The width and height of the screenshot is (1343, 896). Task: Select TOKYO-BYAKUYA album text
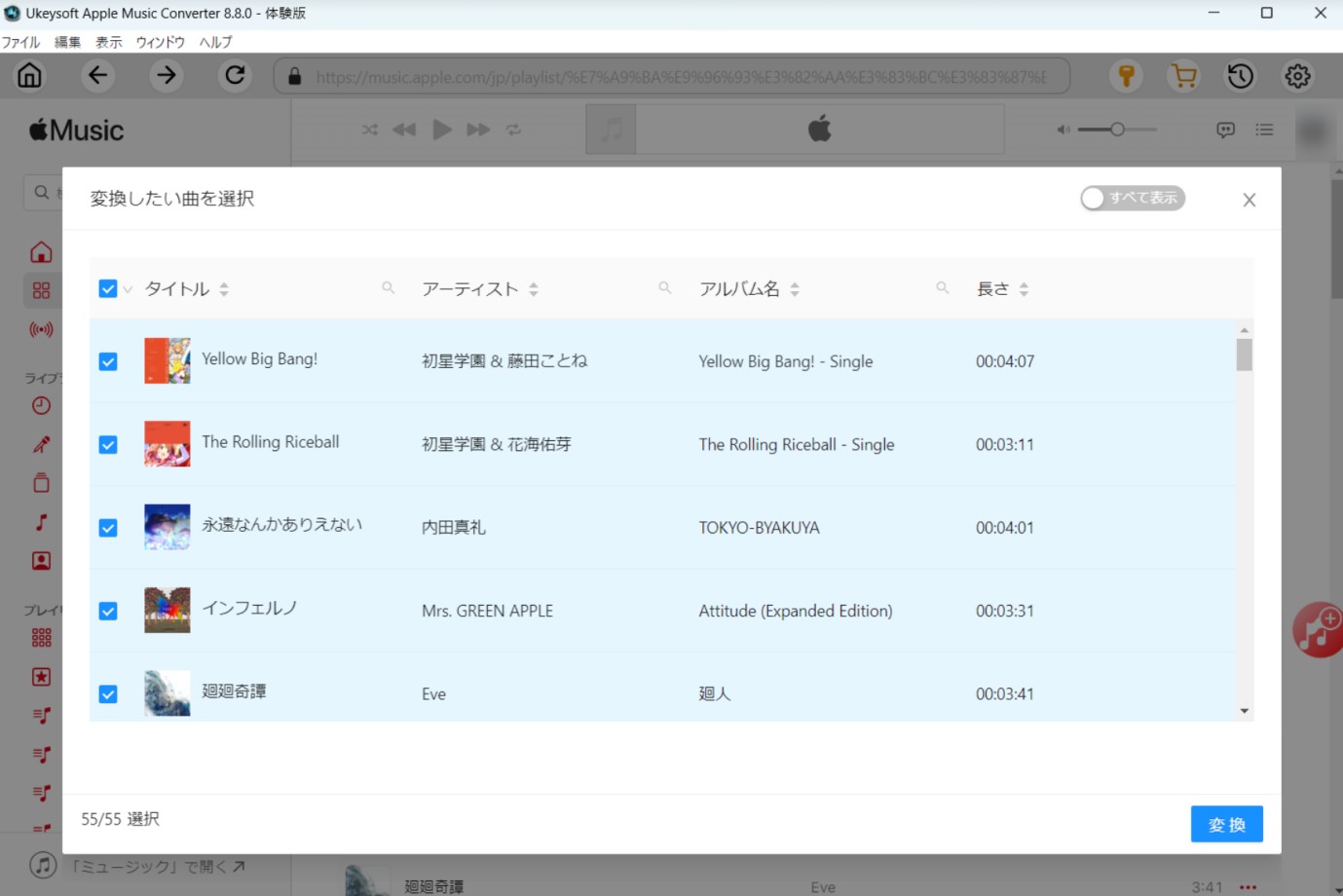pos(759,528)
